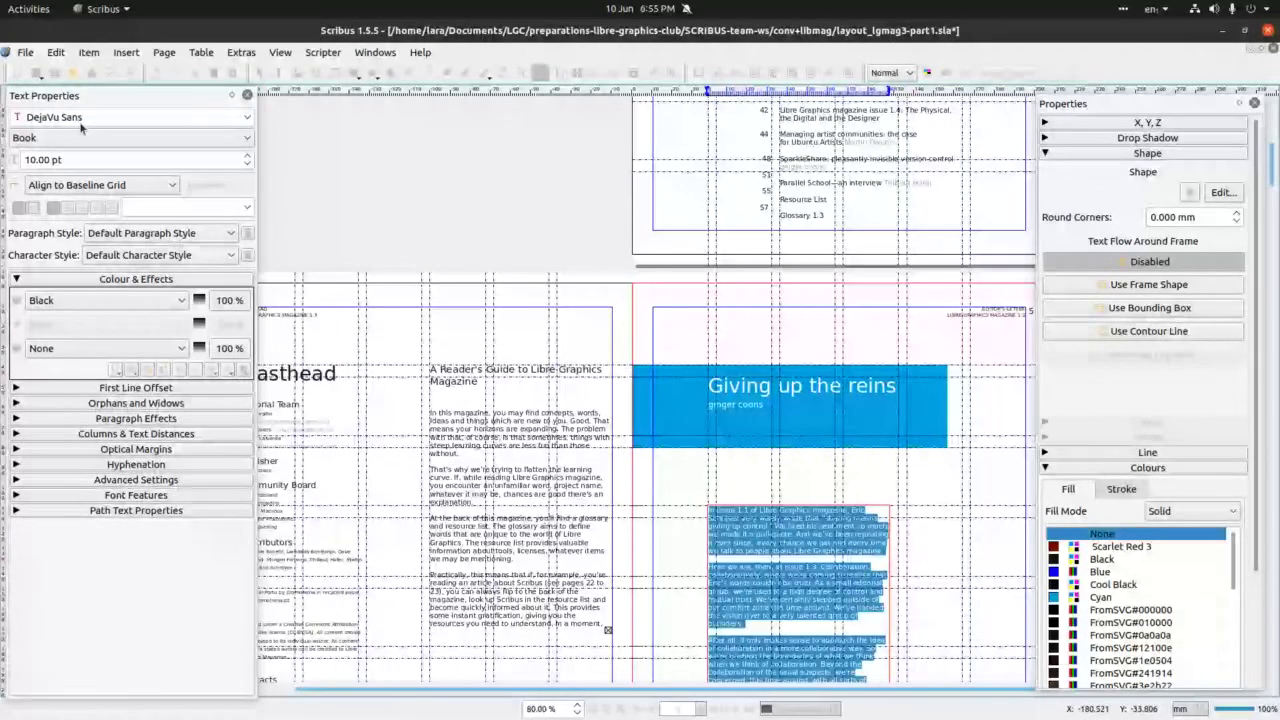Enable Use Bounding Box text flow

coord(1143,308)
